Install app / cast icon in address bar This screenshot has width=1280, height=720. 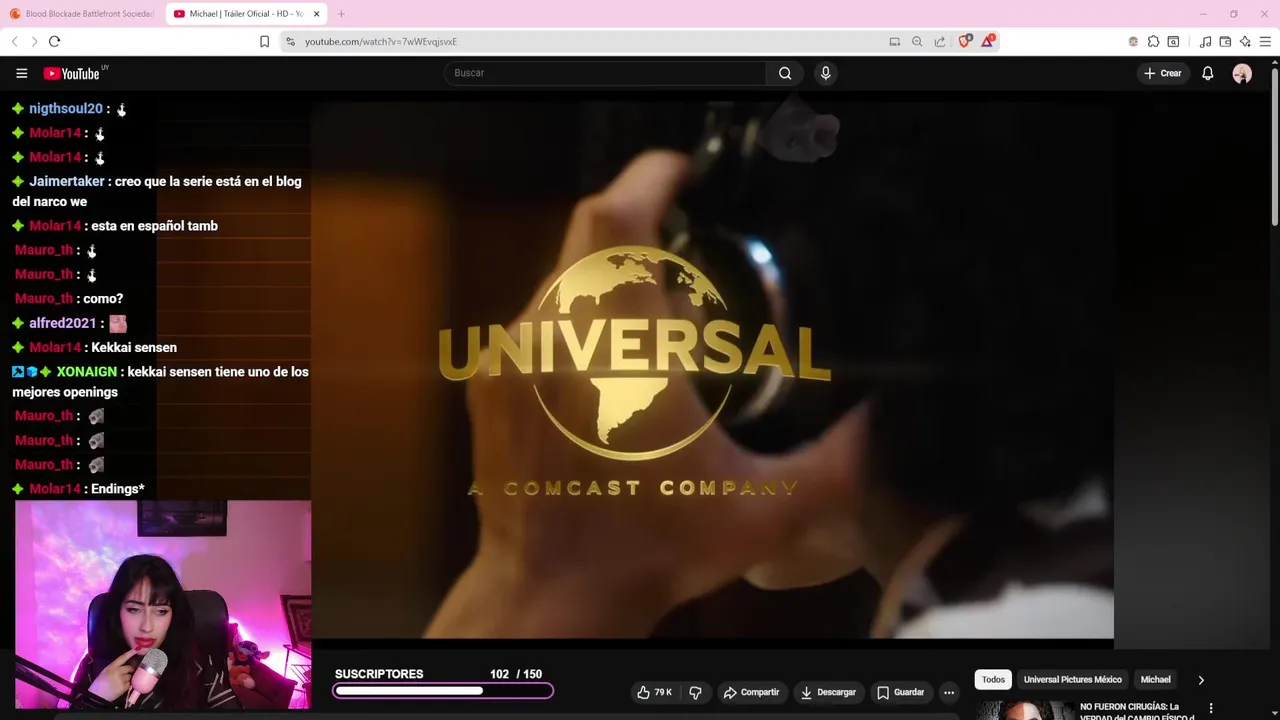click(894, 41)
